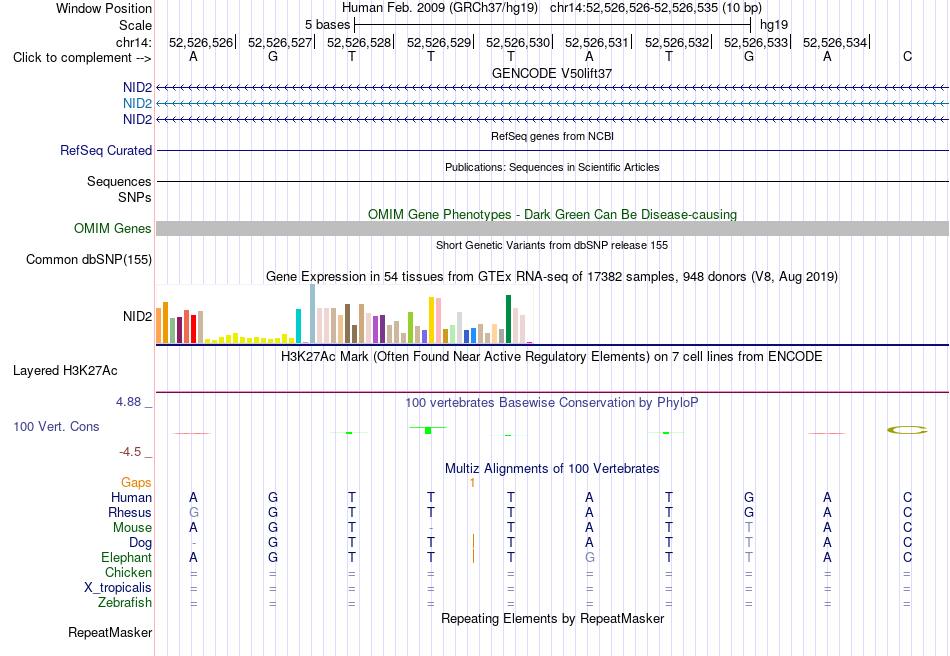Open OMIM Gene Phenotypes track title

(x=552, y=214)
